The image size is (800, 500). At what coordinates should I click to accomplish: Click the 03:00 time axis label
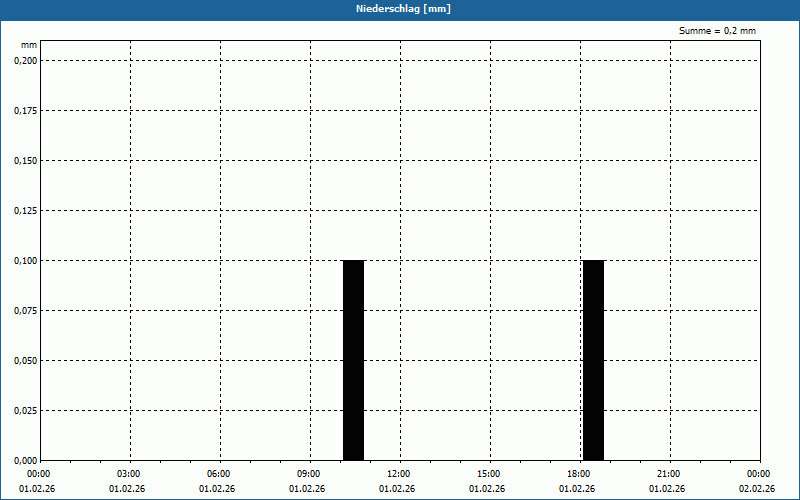(x=129, y=474)
